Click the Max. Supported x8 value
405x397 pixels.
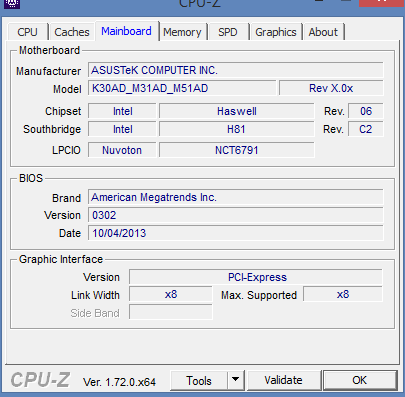[343, 295]
